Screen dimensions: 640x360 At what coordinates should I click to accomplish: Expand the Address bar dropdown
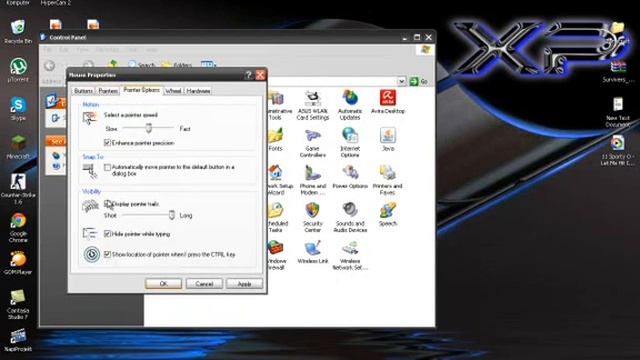pos(402,81)
